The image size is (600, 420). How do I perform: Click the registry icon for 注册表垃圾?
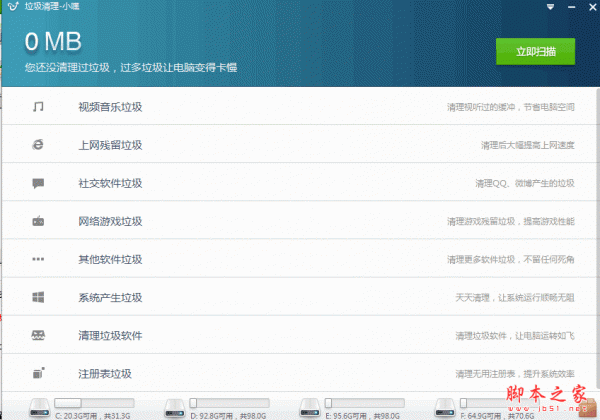(x=38, y=373)
